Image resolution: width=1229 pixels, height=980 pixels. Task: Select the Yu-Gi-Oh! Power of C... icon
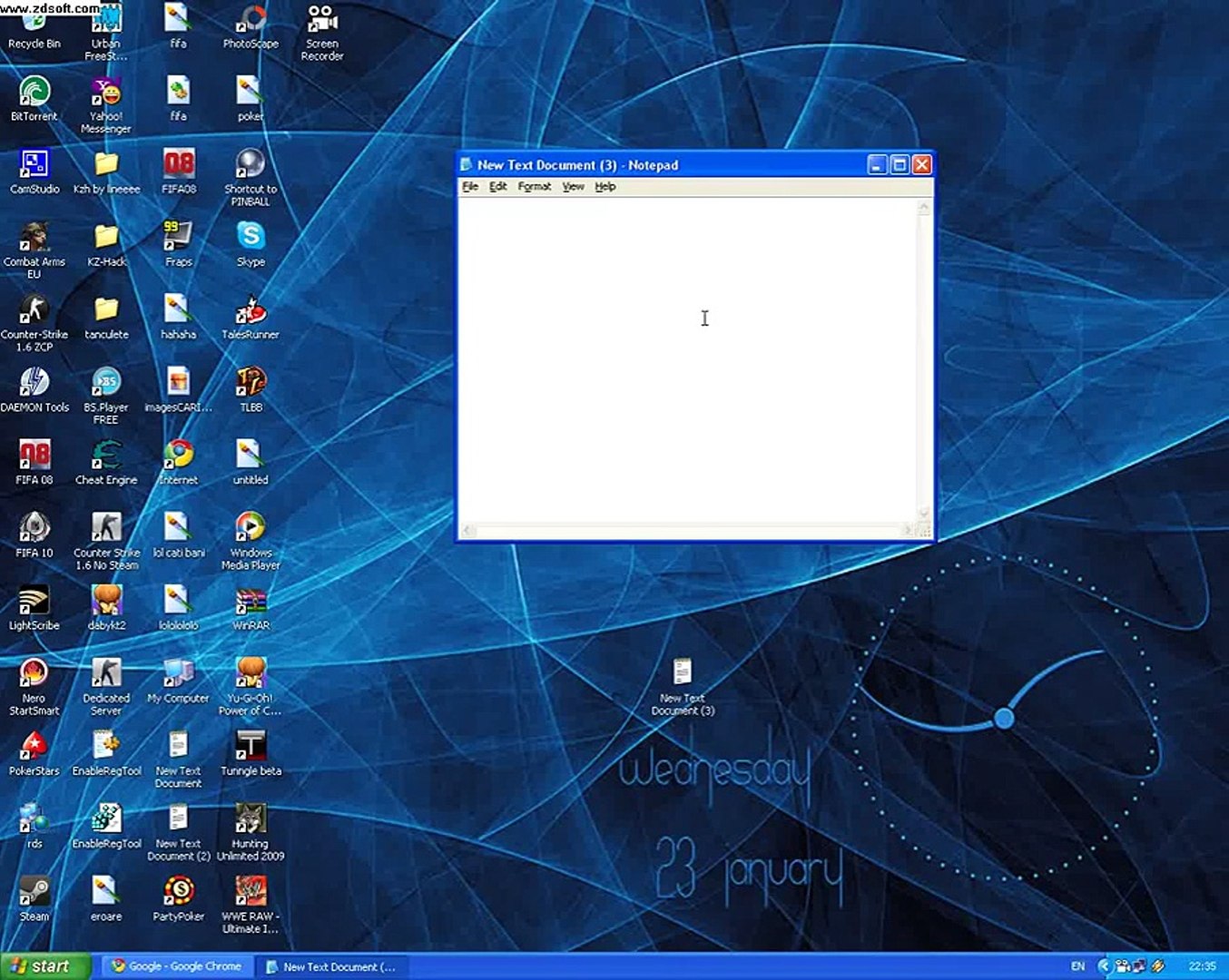[251, 687]
